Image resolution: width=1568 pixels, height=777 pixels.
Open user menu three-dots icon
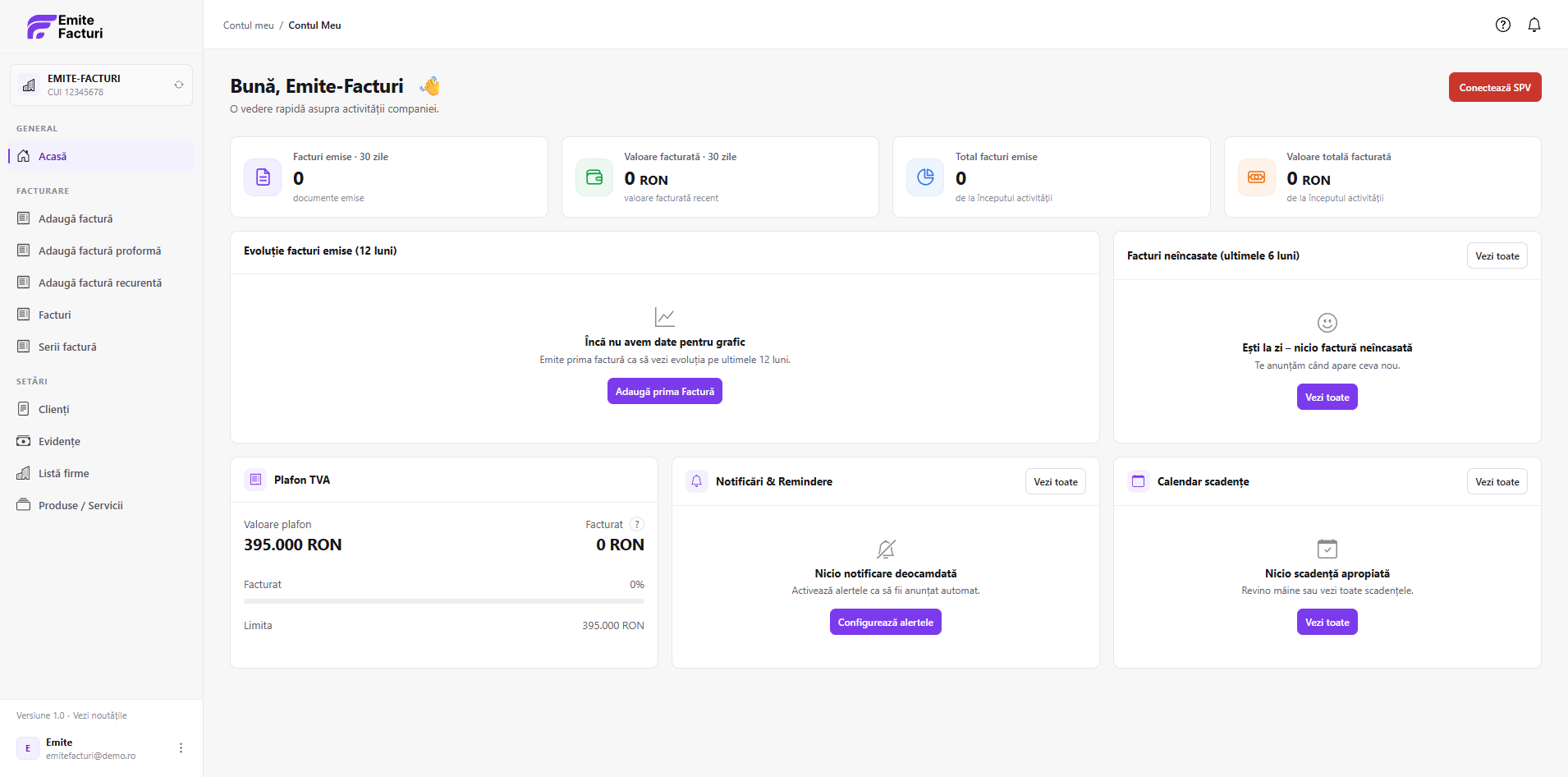(181, 748)
